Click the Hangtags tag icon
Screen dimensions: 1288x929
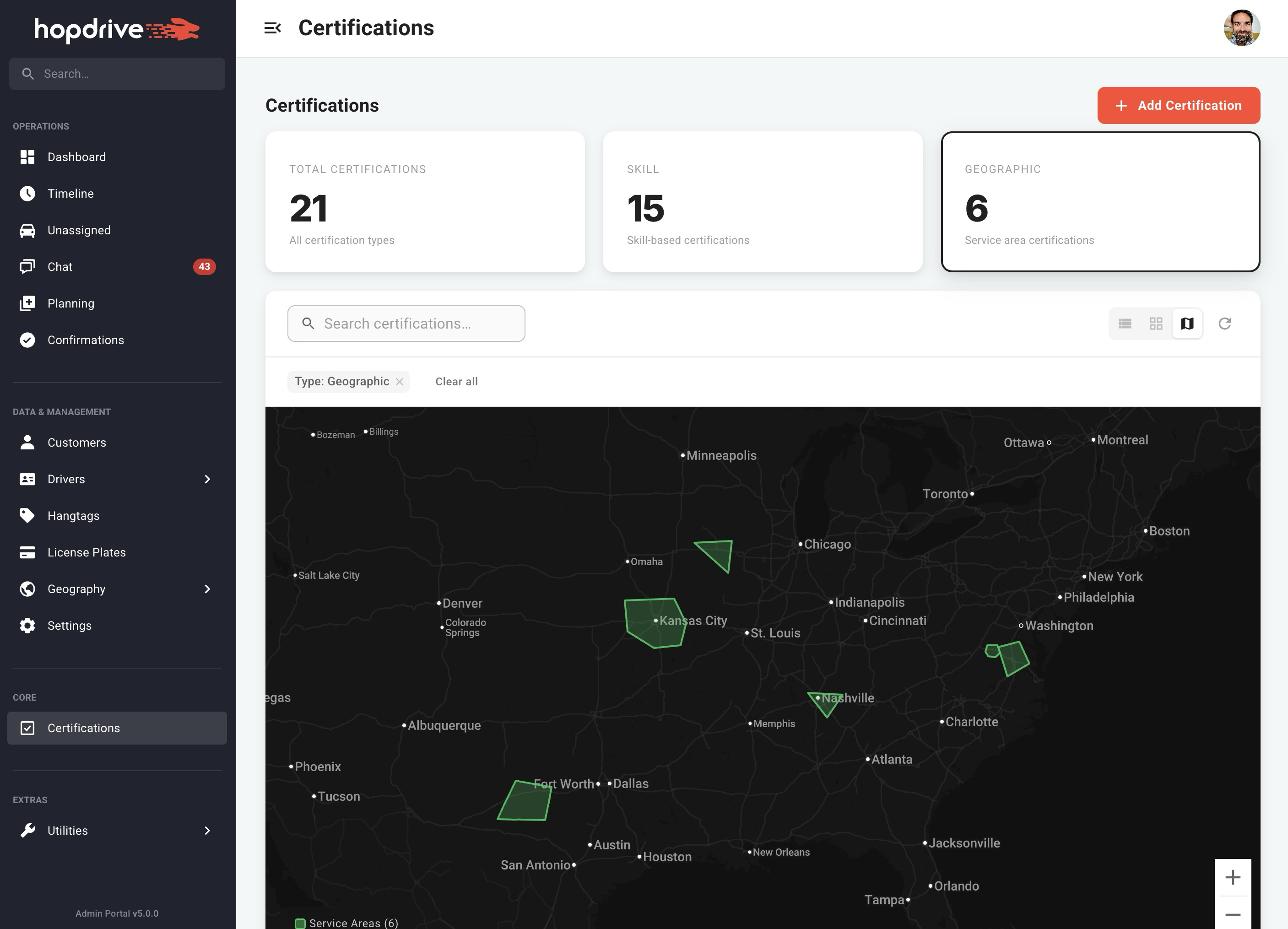27,515
